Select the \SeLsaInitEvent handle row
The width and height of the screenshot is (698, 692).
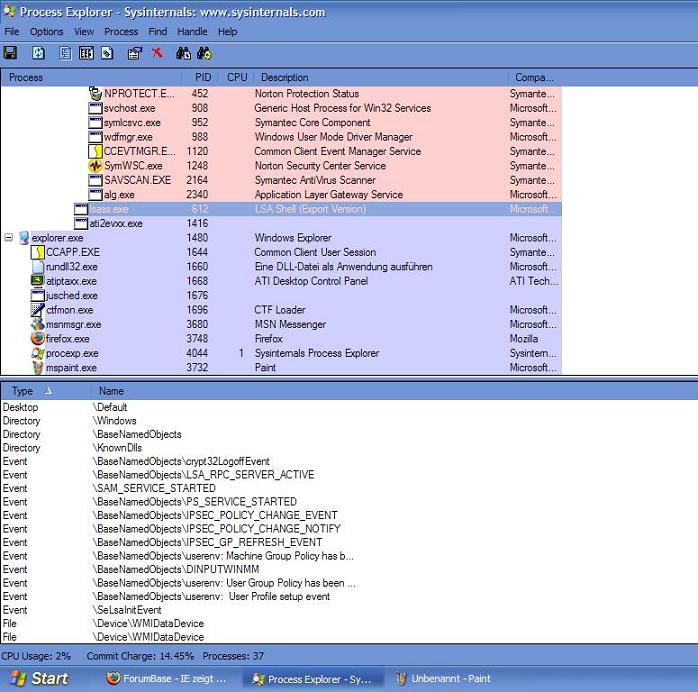pos(349,610)
